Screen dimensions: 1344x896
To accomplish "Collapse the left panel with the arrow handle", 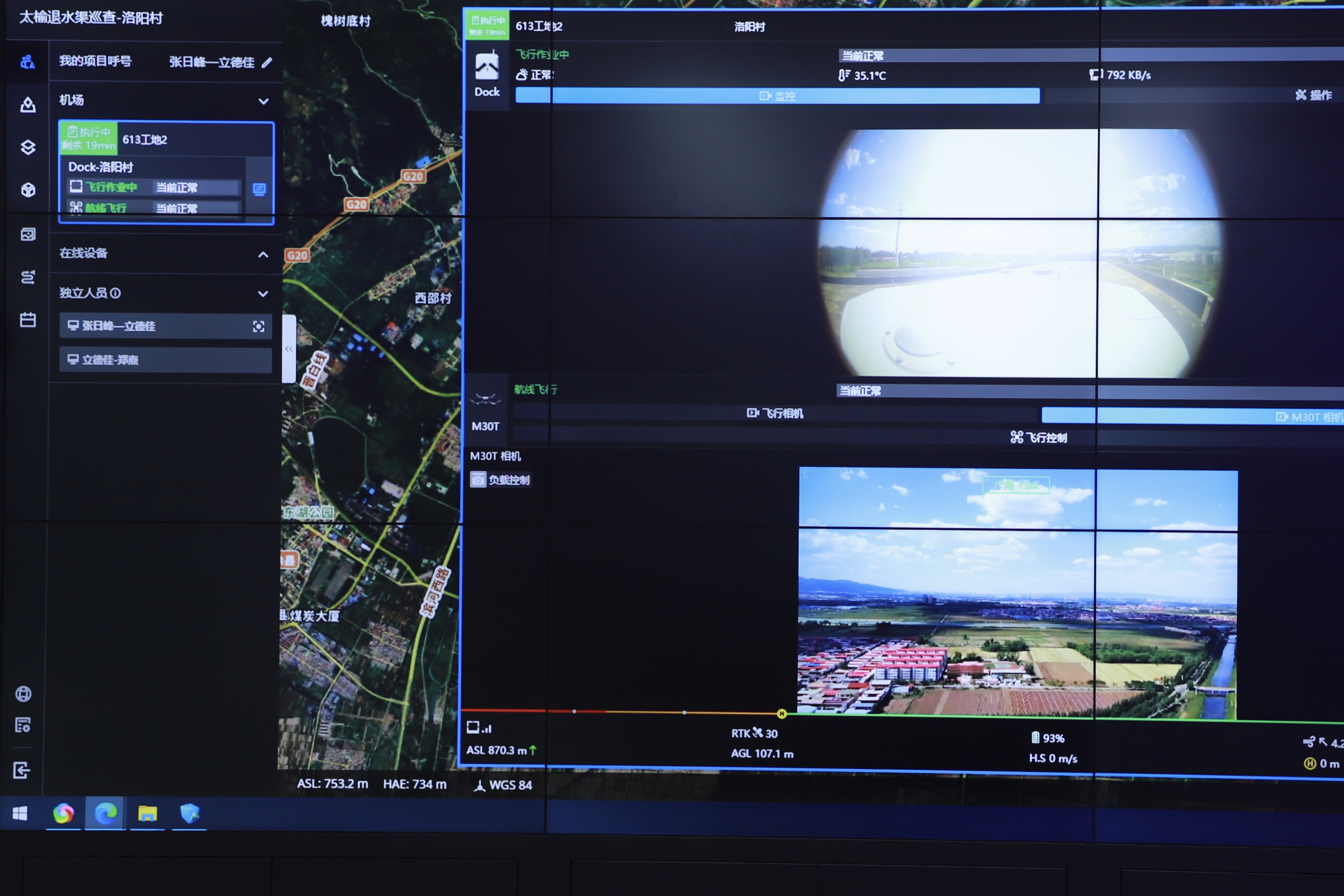I will [x=289, y=349].
